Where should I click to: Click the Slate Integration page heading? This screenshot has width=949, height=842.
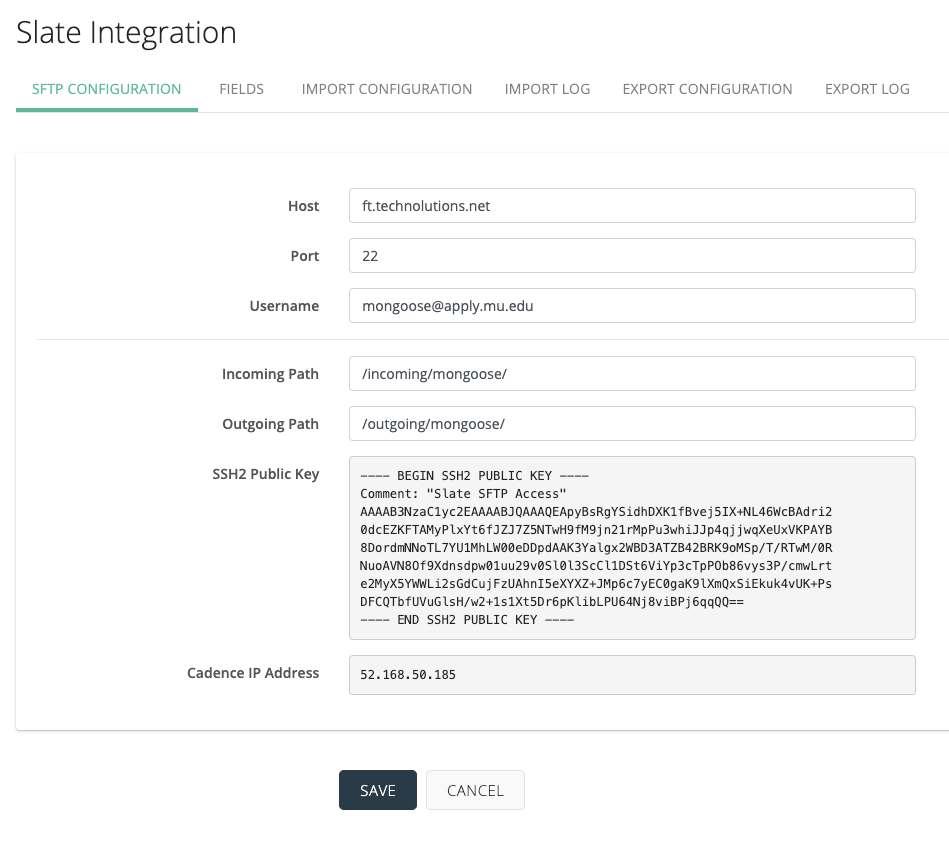[x=127, y=32]
